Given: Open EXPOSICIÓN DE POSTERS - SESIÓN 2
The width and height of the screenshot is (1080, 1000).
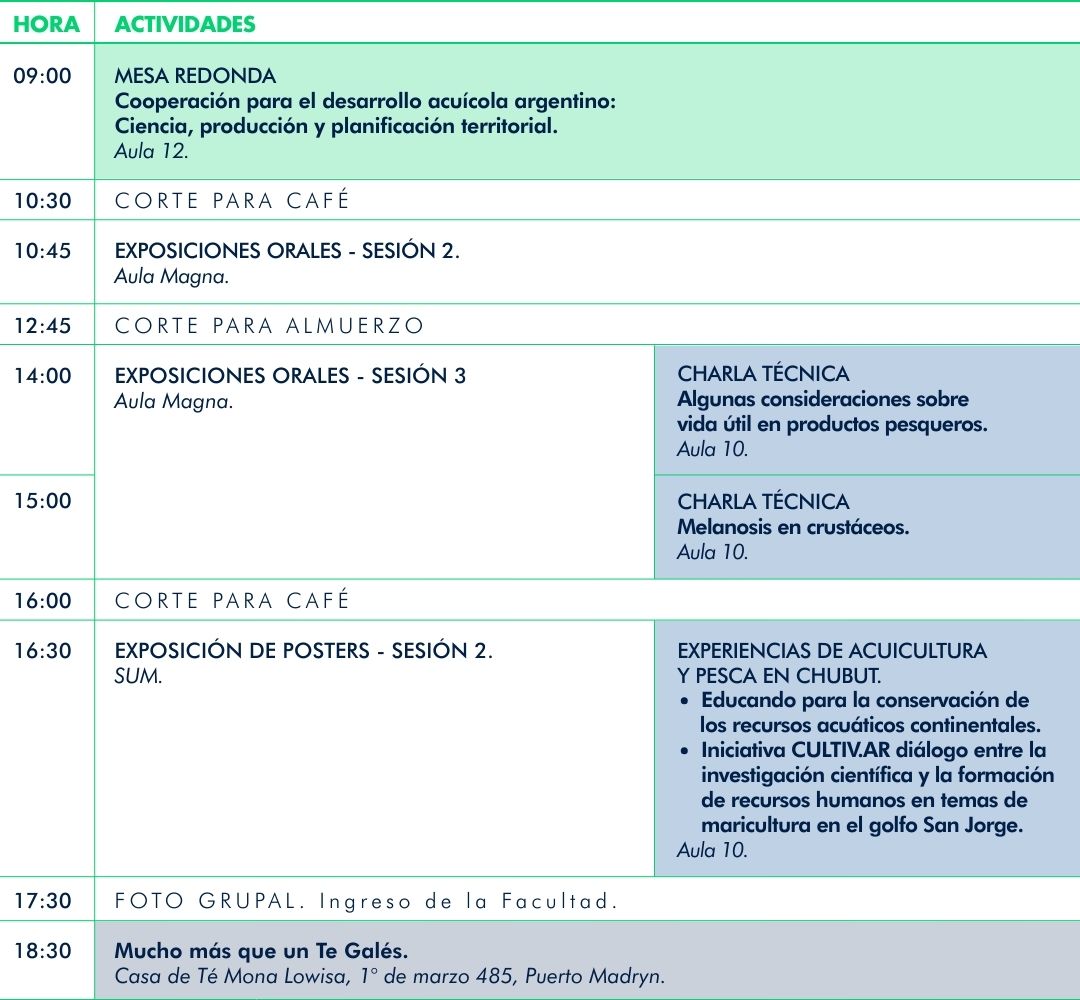Looking at the screenshot, I should (x=303, y=651).
